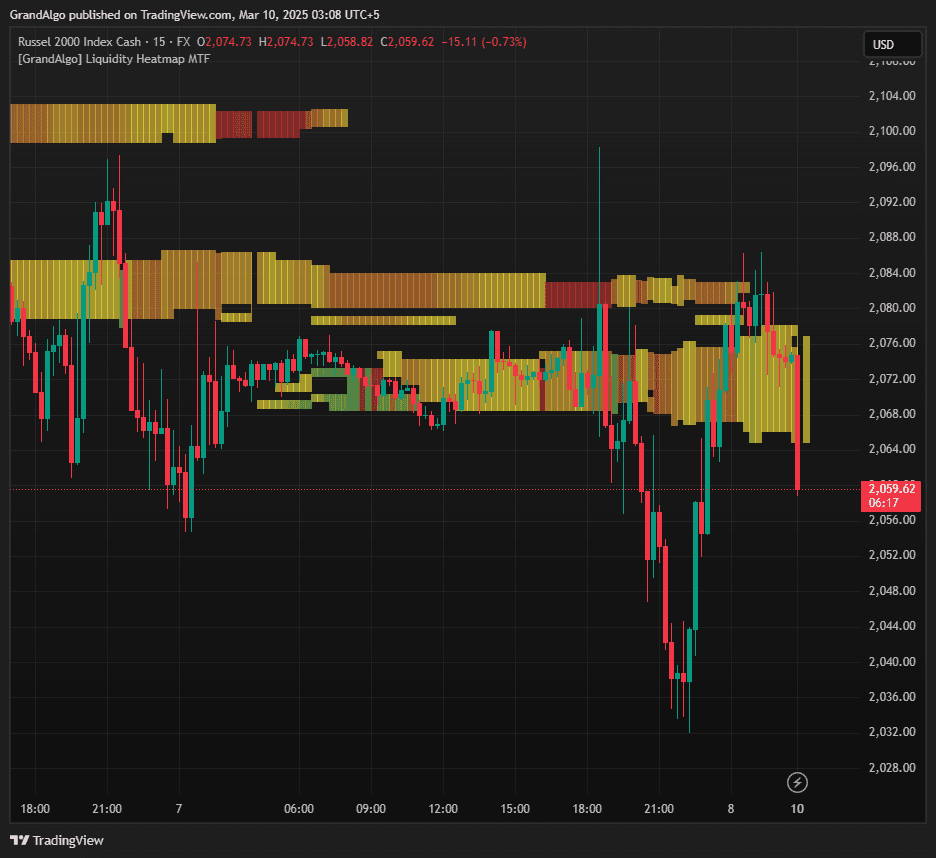Select the 12:00 marker on time axis
The image size is (936, 858).
pyautogui.click(x=443, y=808)
